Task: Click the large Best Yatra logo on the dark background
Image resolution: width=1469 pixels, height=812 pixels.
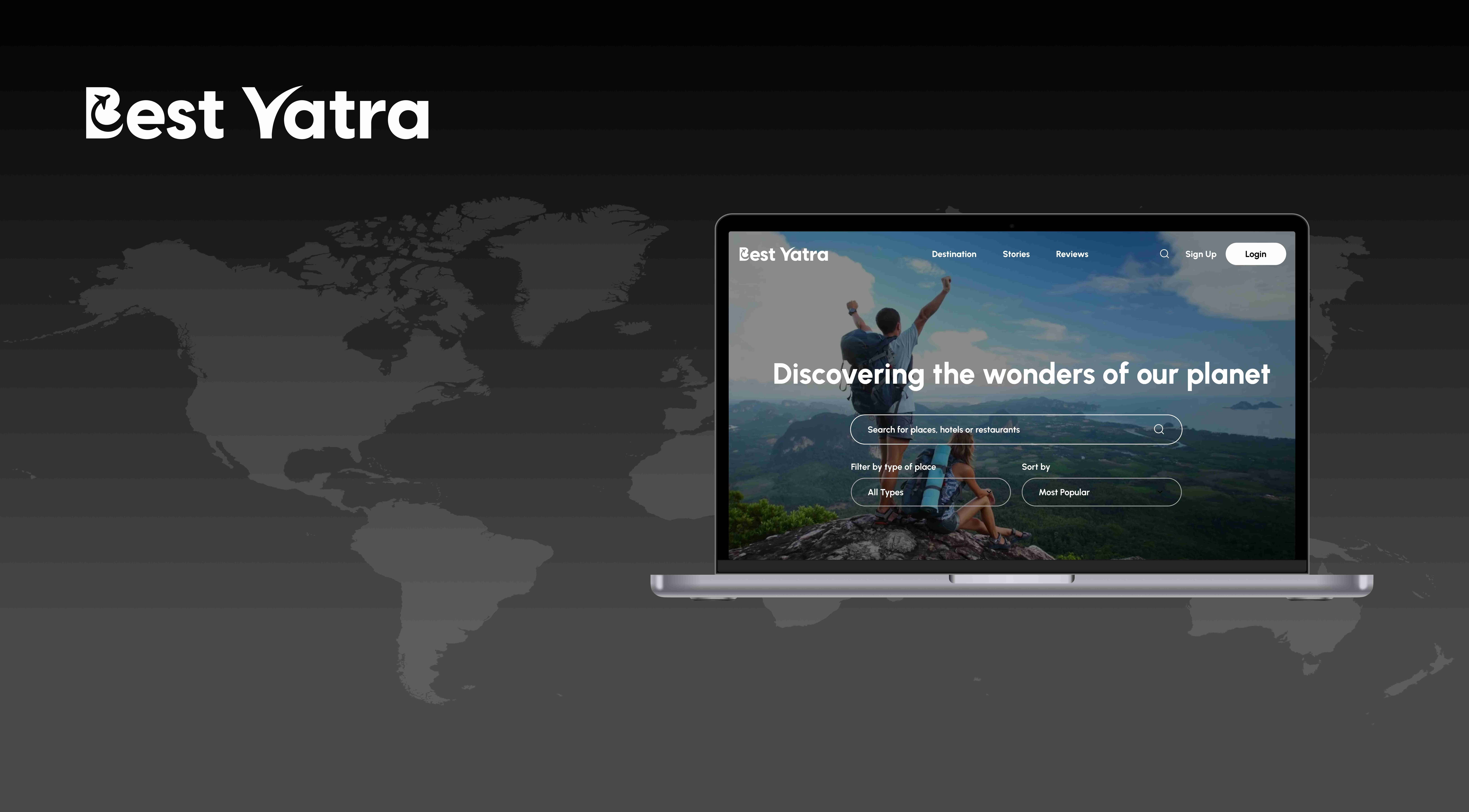Action: click(257, 113)
